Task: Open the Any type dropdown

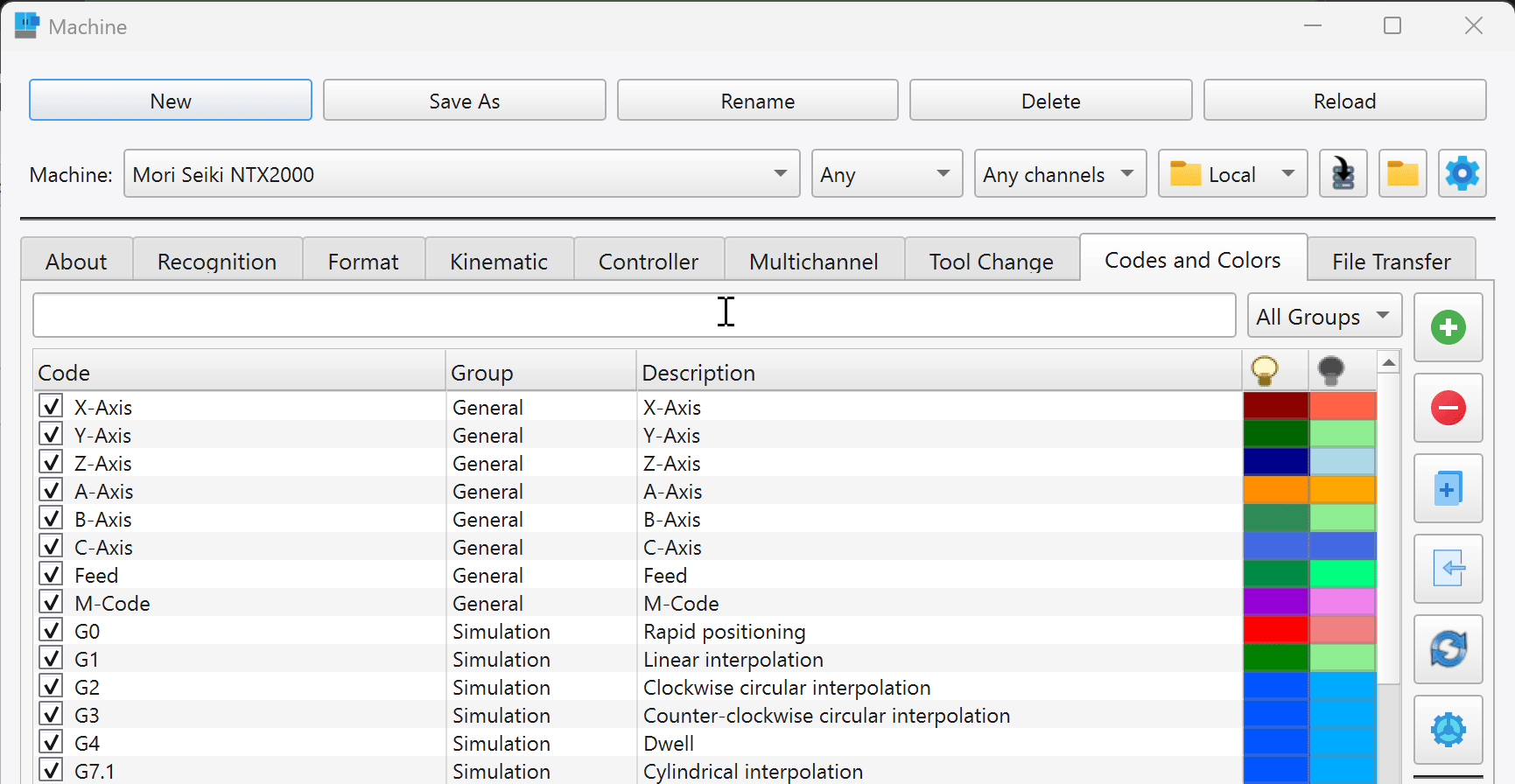Action: pyautogui.click(x=887, y=173)
